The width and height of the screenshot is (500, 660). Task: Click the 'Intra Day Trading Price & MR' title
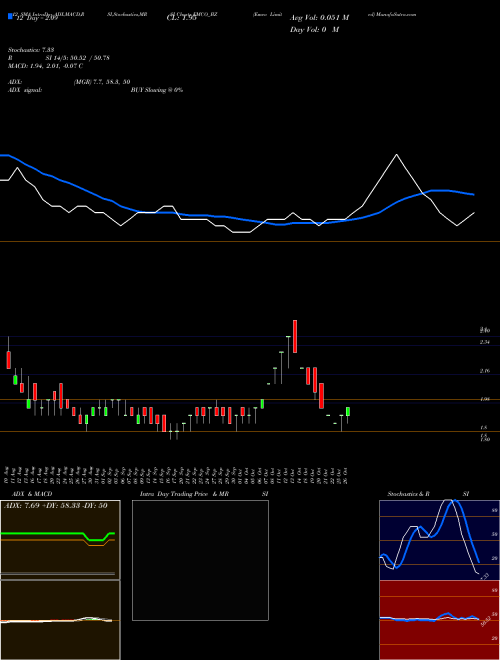tap(184, 494)
